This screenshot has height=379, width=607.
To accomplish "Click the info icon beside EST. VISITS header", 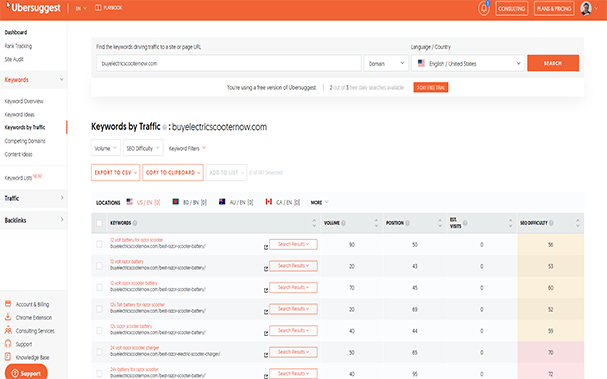I will (465, 223).
